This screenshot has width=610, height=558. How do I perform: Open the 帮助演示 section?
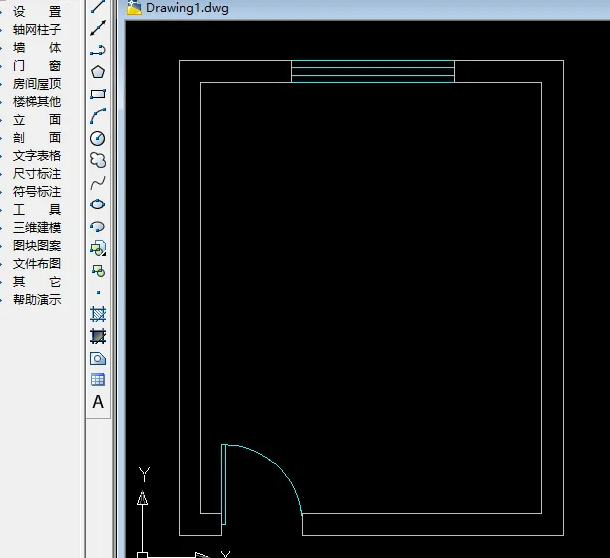click(x=36, y=300)
